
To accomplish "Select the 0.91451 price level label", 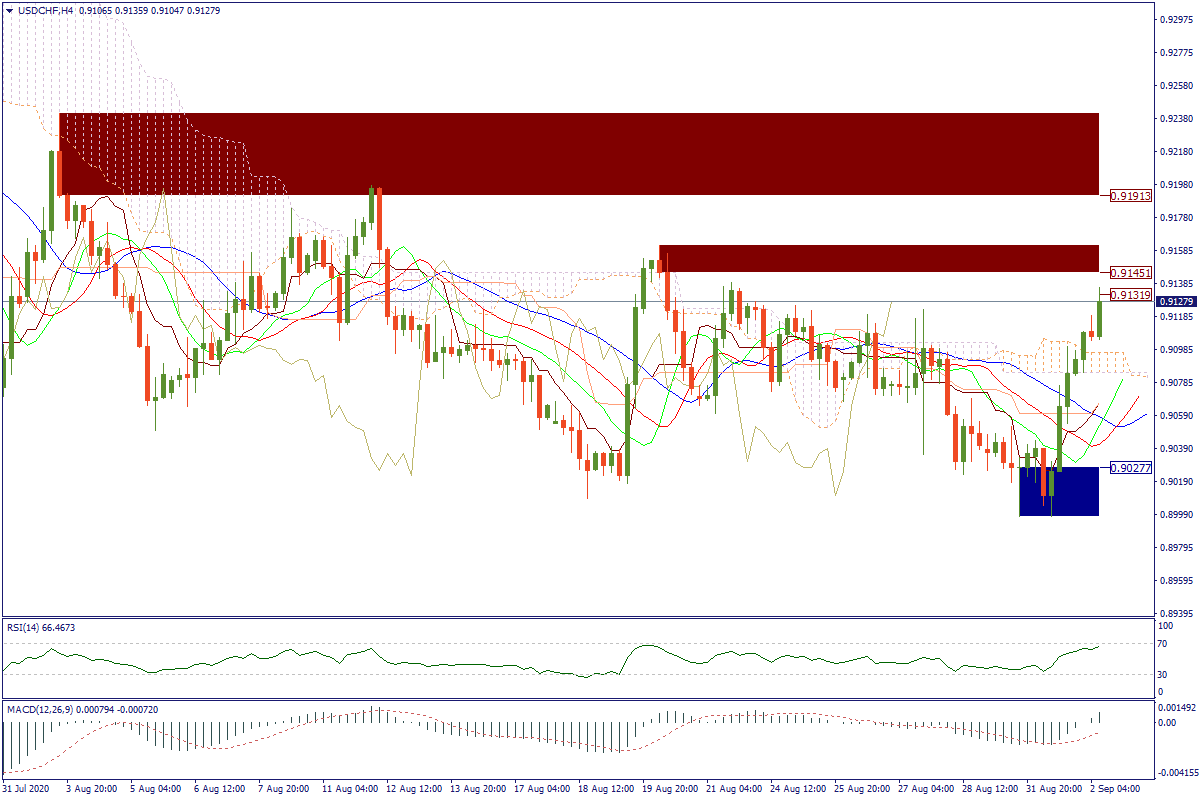I will pos(1131,273).
